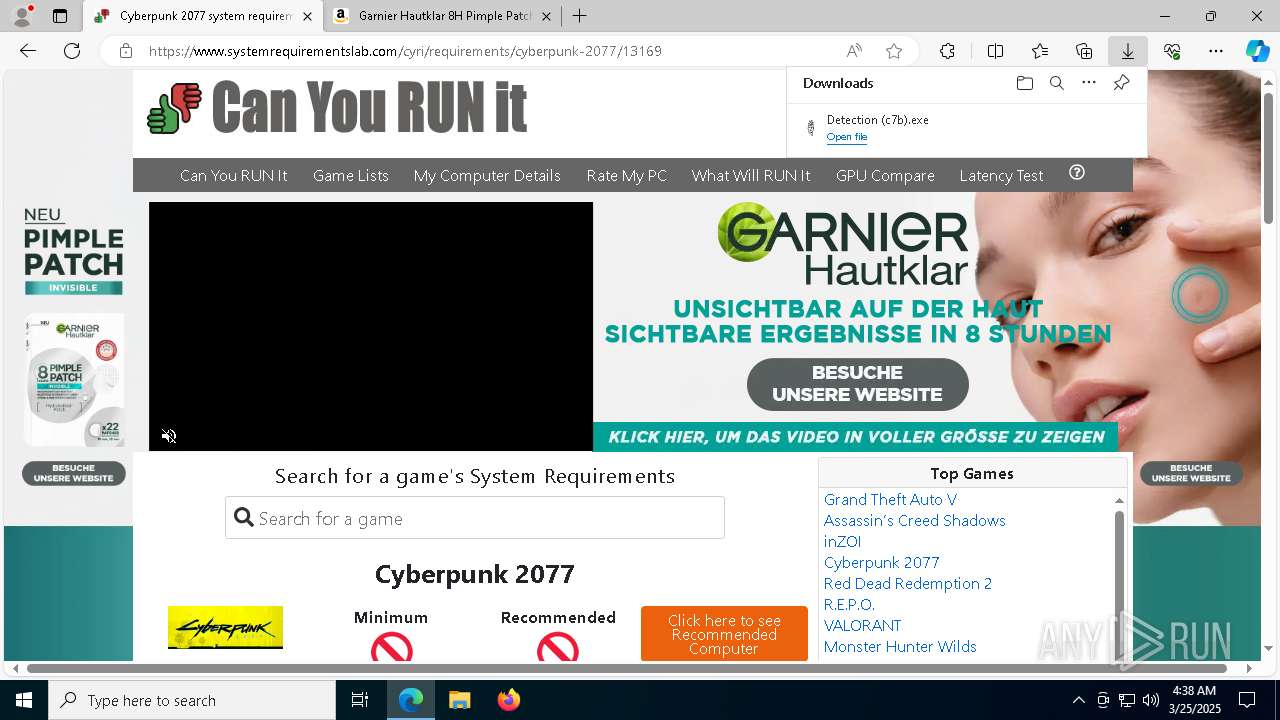
Task: Click the vertical page scrollbar thumb
Action: (x=1268, y=157)
